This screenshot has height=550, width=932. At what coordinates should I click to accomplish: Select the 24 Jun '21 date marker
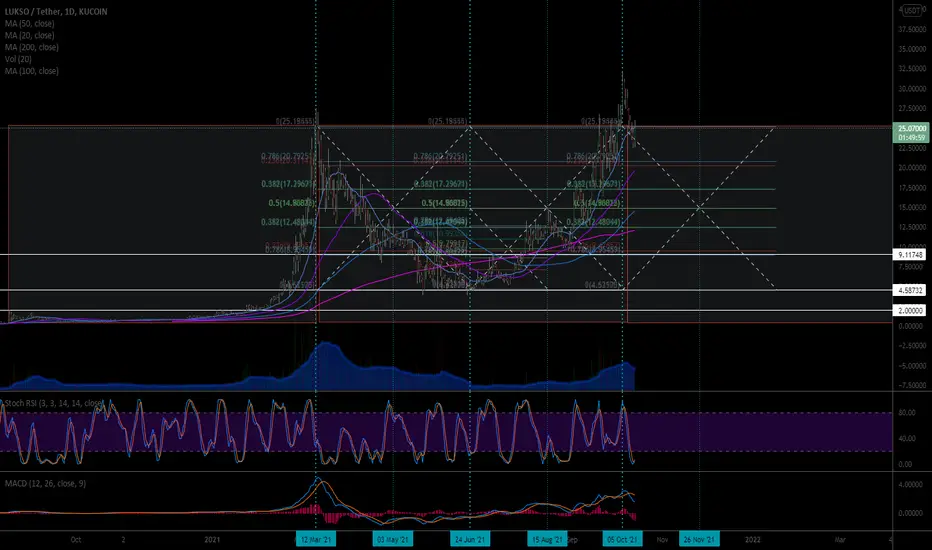470,539
